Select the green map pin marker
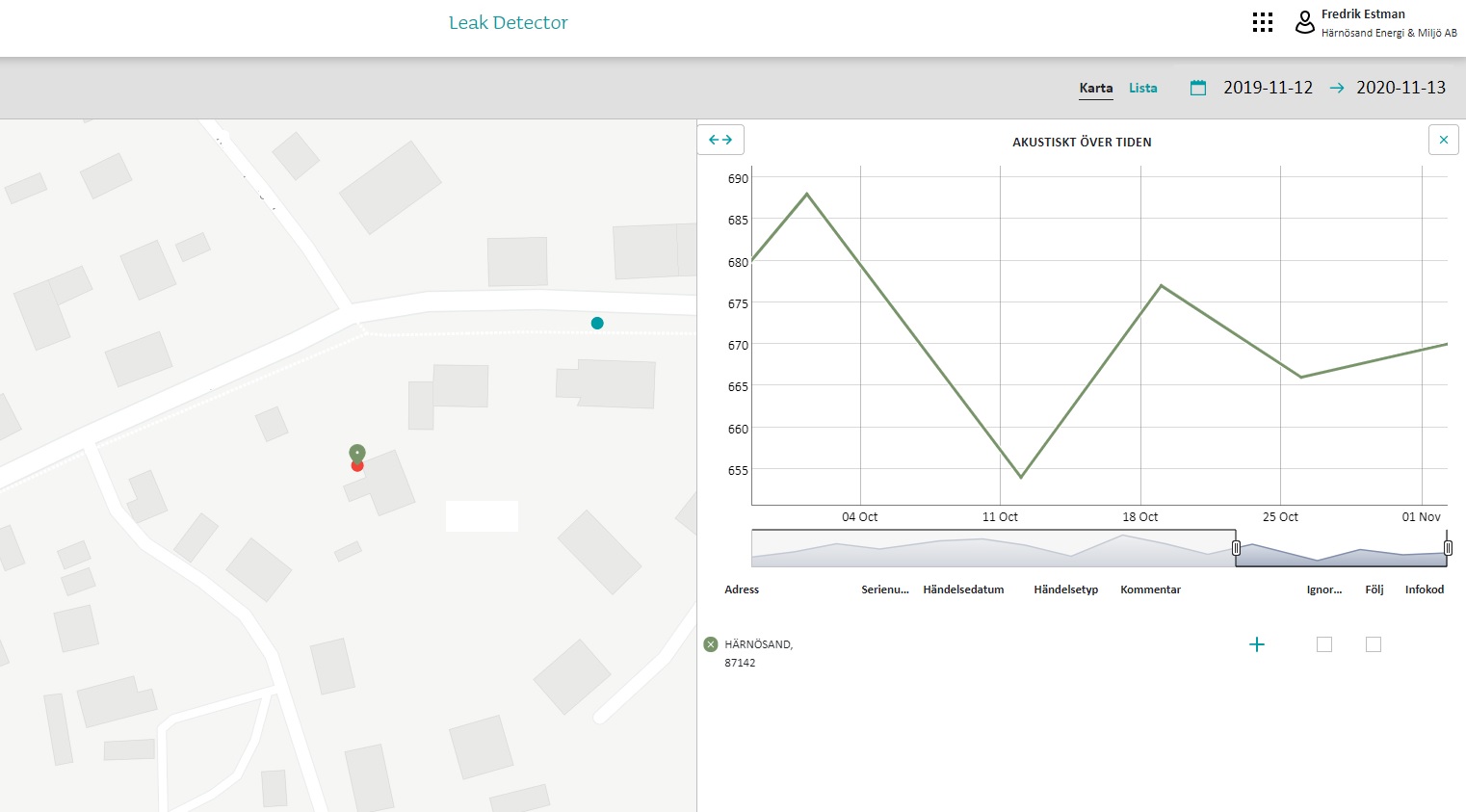Screen dimensions: 1466x812 point(357,453)
